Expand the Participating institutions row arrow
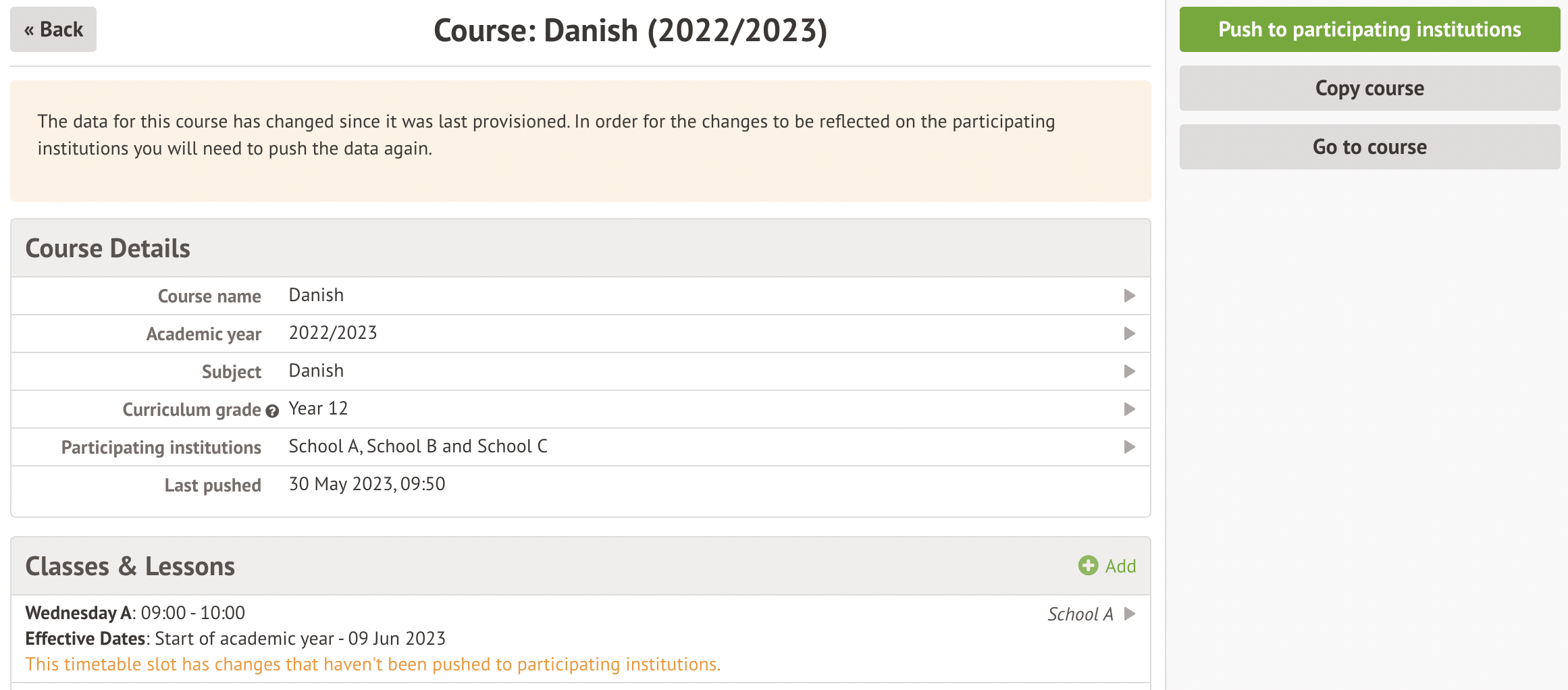Screen dimensions: 1568x690 (1129, 447)
